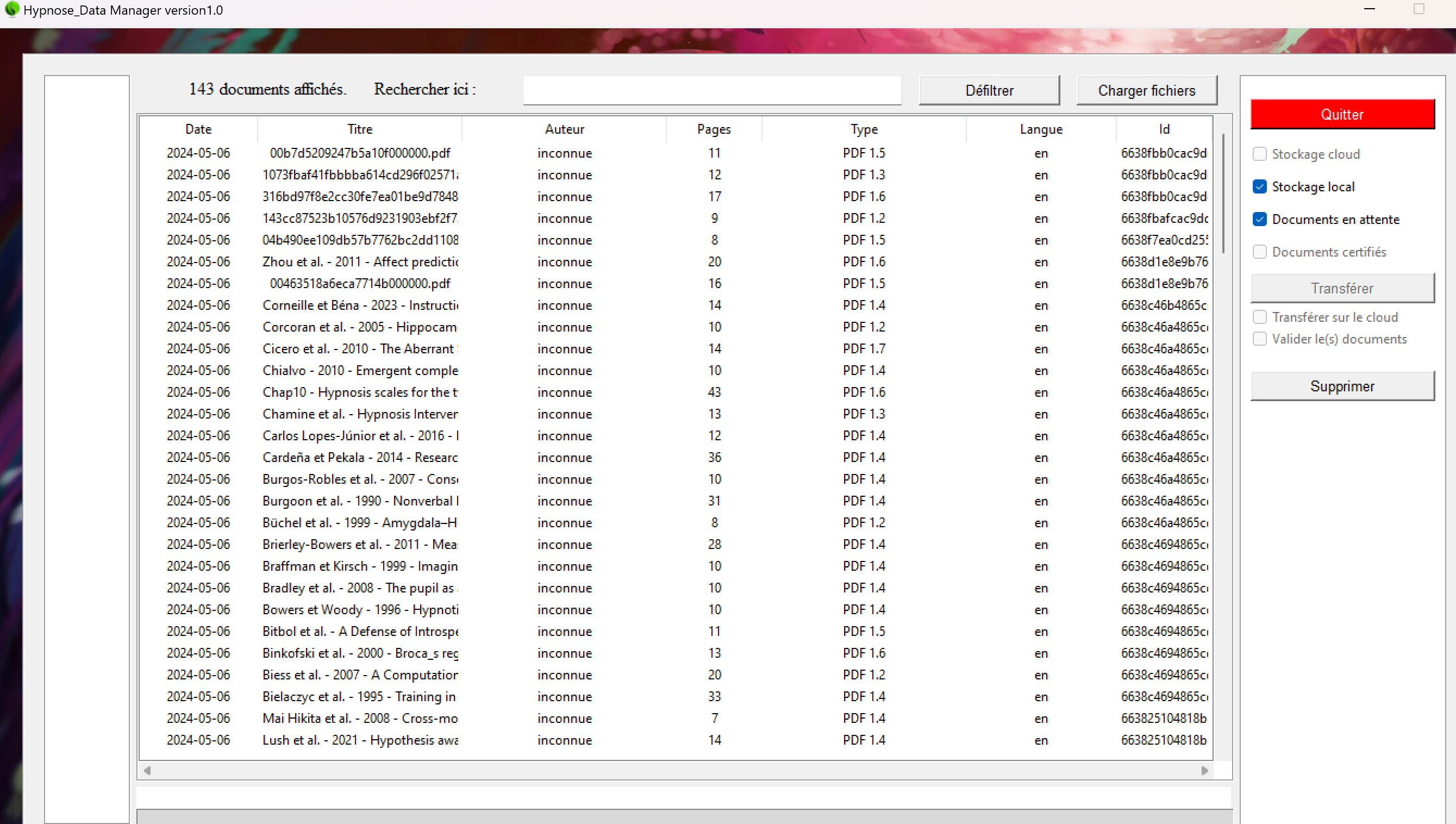The height and width of the screenshot is (824, 1456).
Task: Maximize the Hypnose_Data Manager window
Action: (x=1418, y=9)
